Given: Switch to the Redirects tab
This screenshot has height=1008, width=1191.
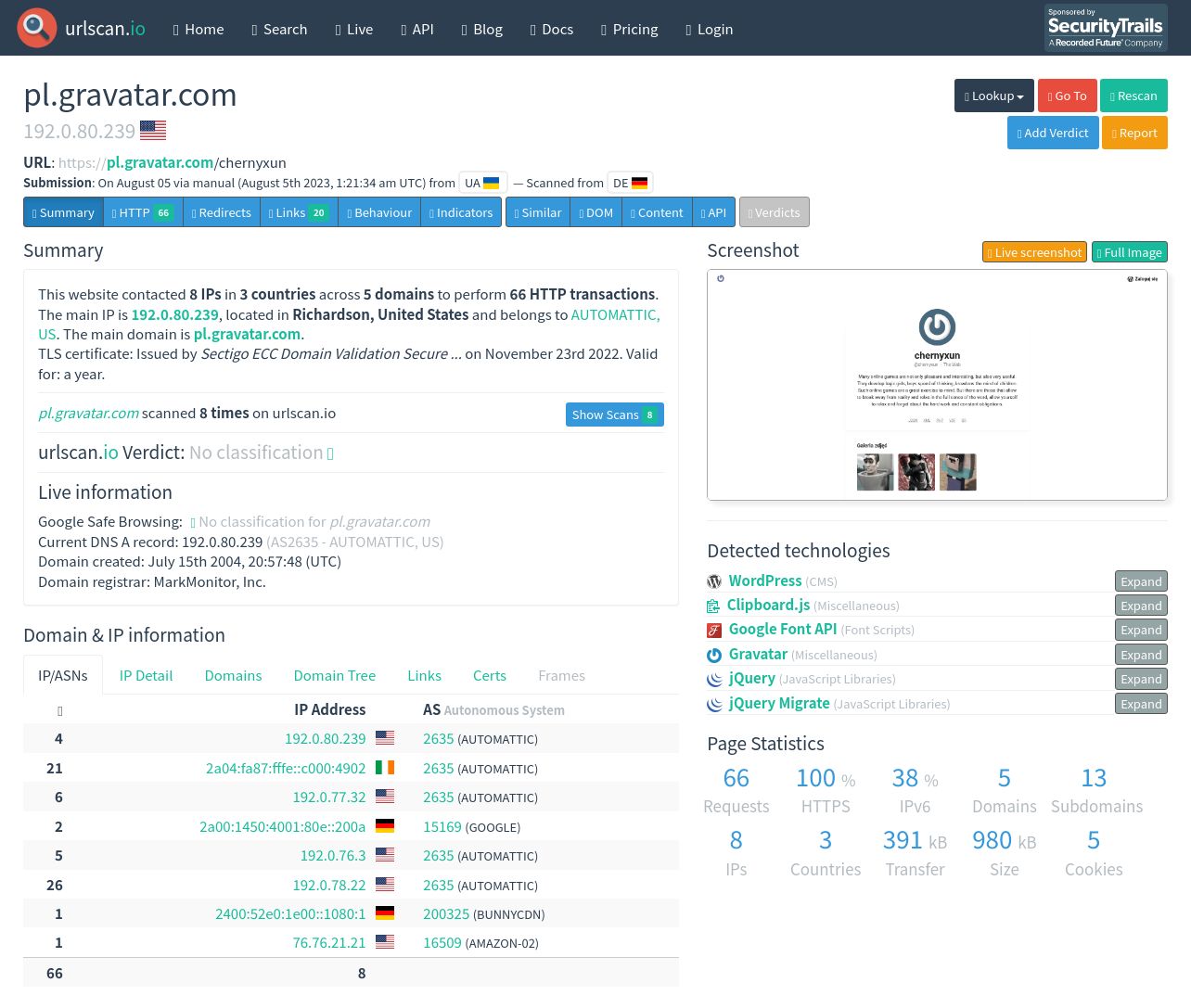Looking at the screenshot, I should [x=222, y=212].
